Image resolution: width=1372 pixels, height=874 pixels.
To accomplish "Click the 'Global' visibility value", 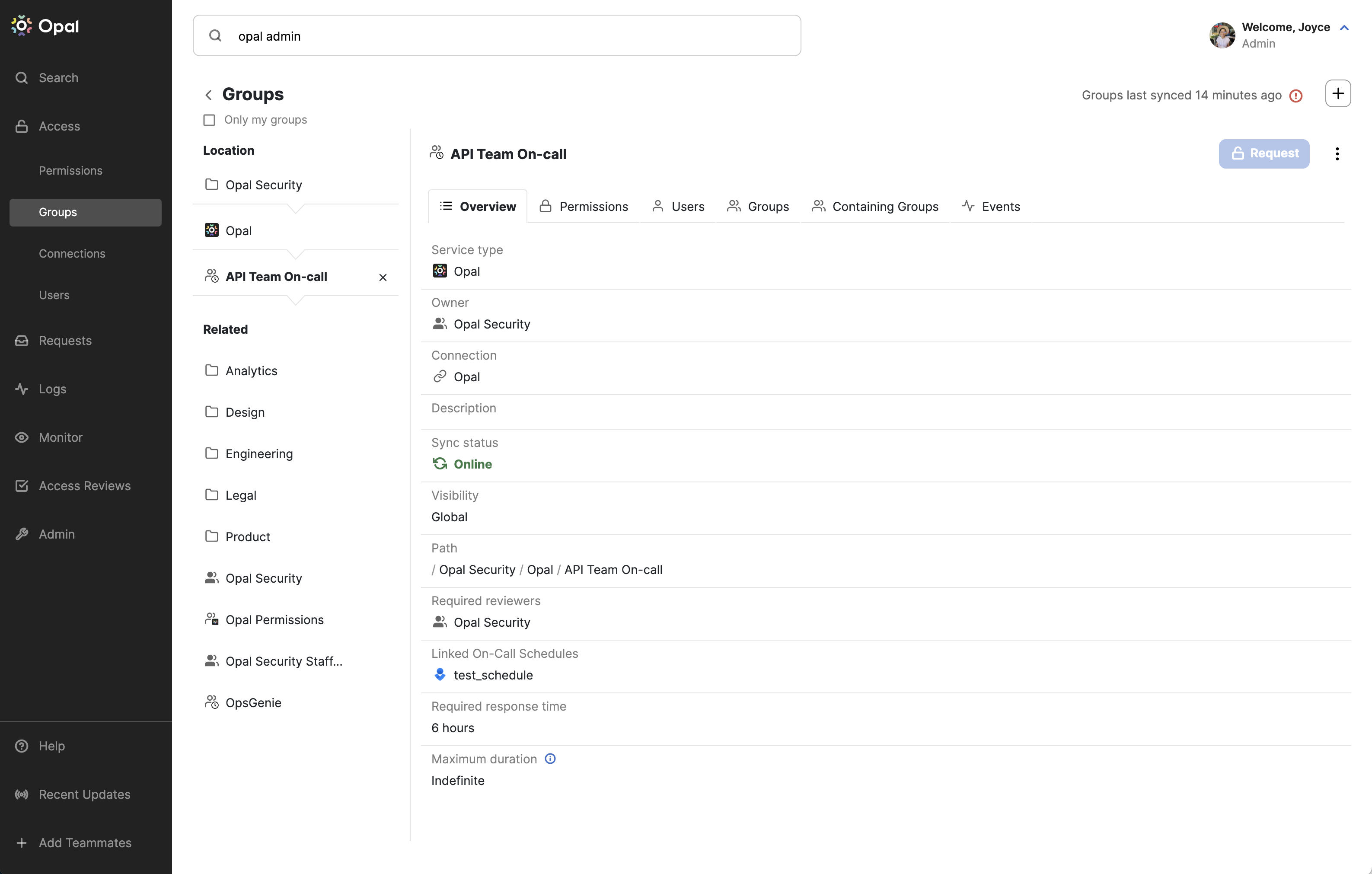I will tap(449, 517).
